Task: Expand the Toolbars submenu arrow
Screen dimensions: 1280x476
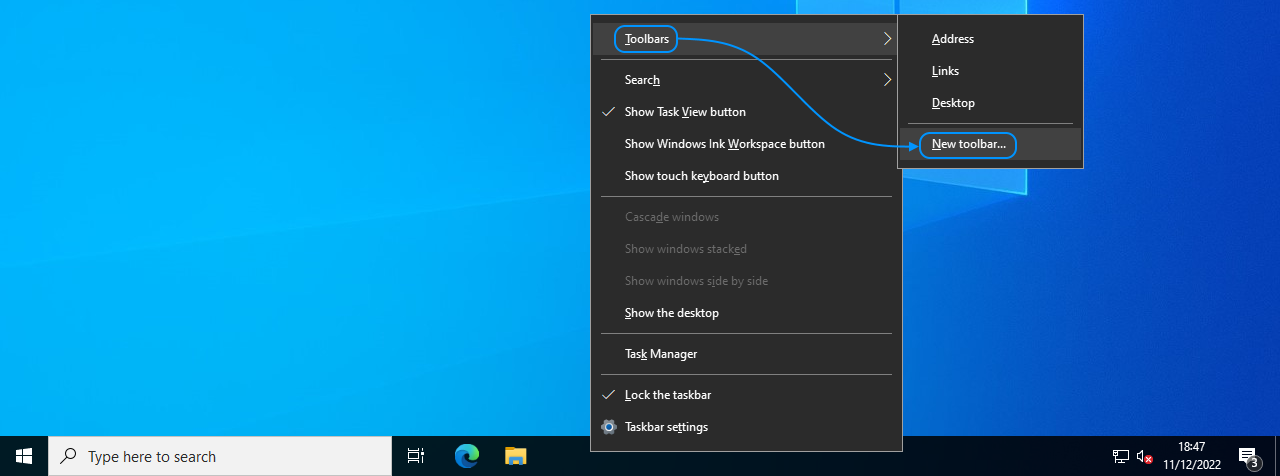Action: click(886, 39)
